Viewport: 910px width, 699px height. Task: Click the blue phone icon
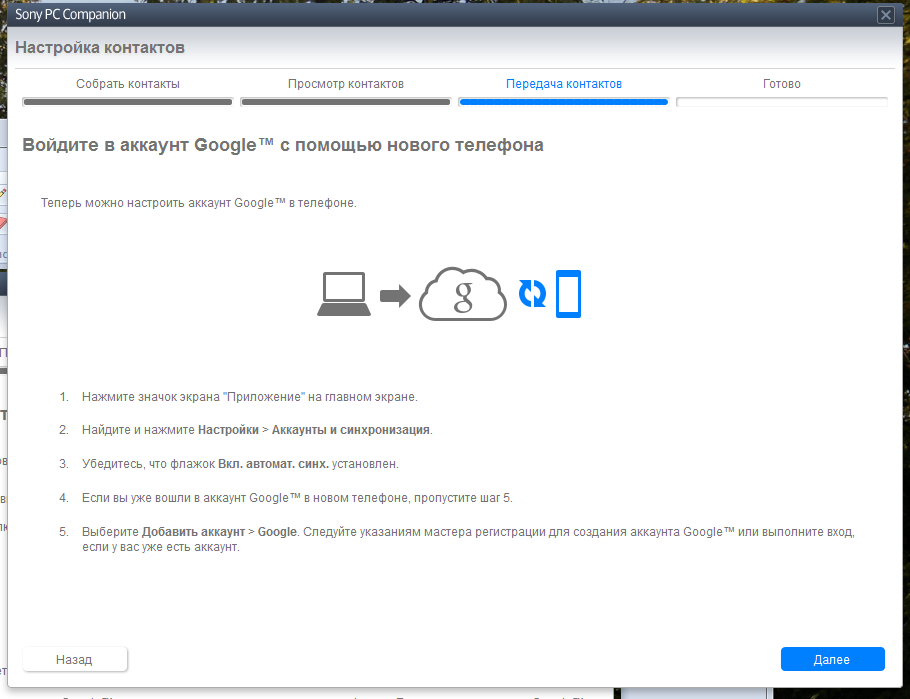pos(568,294)
